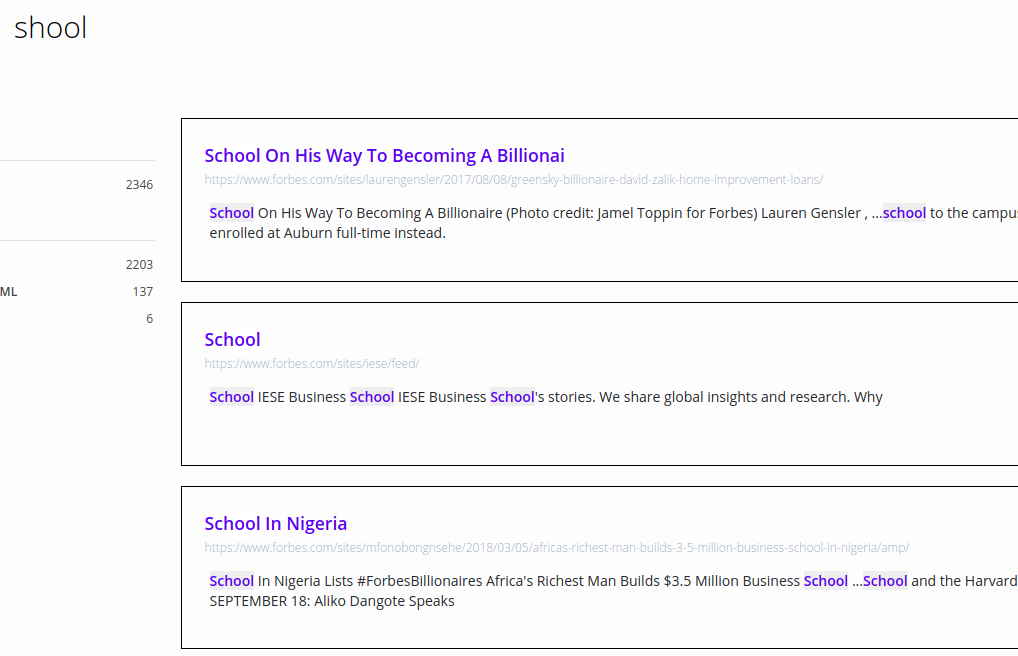Click "SEPTEMBER 18: Aliko Dangote Speaks" snippet line

tap(331, 601)
